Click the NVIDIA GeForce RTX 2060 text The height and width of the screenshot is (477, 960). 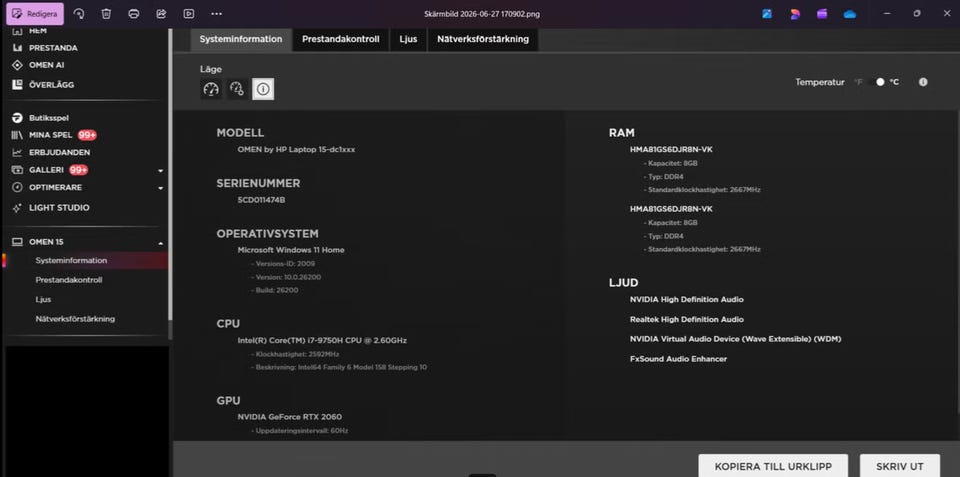pos(290,417)
